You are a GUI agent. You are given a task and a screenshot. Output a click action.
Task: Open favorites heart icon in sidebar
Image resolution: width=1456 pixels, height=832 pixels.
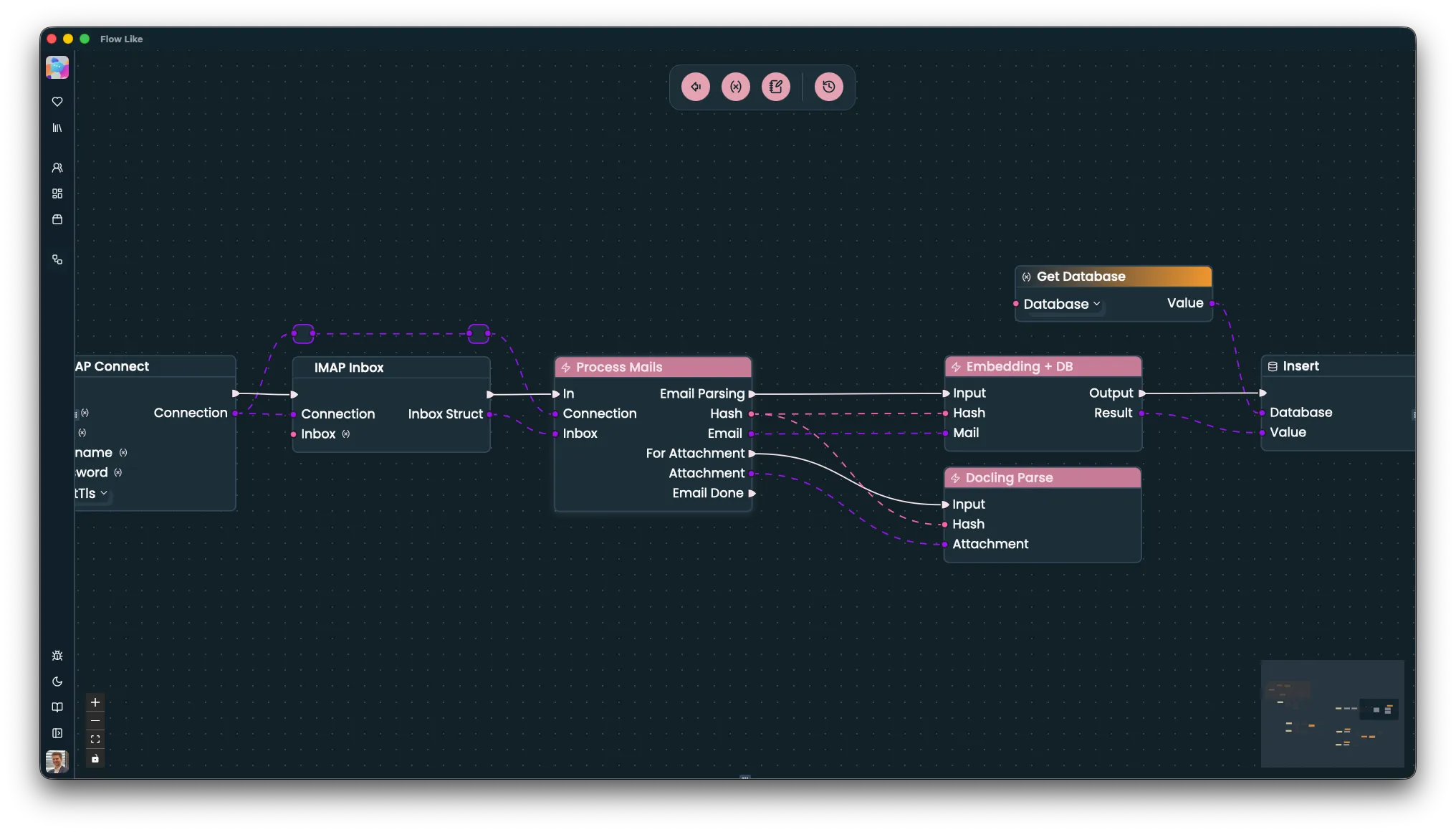[x=57, y=102]
